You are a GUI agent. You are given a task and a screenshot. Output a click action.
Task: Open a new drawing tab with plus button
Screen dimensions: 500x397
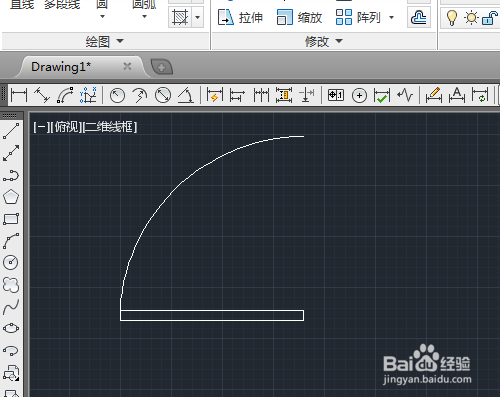[x=162, y=67]
